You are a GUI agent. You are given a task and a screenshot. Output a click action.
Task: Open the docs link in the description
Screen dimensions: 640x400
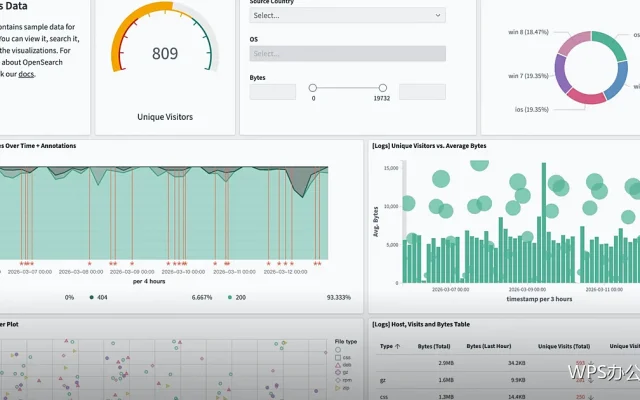[26, 74]
